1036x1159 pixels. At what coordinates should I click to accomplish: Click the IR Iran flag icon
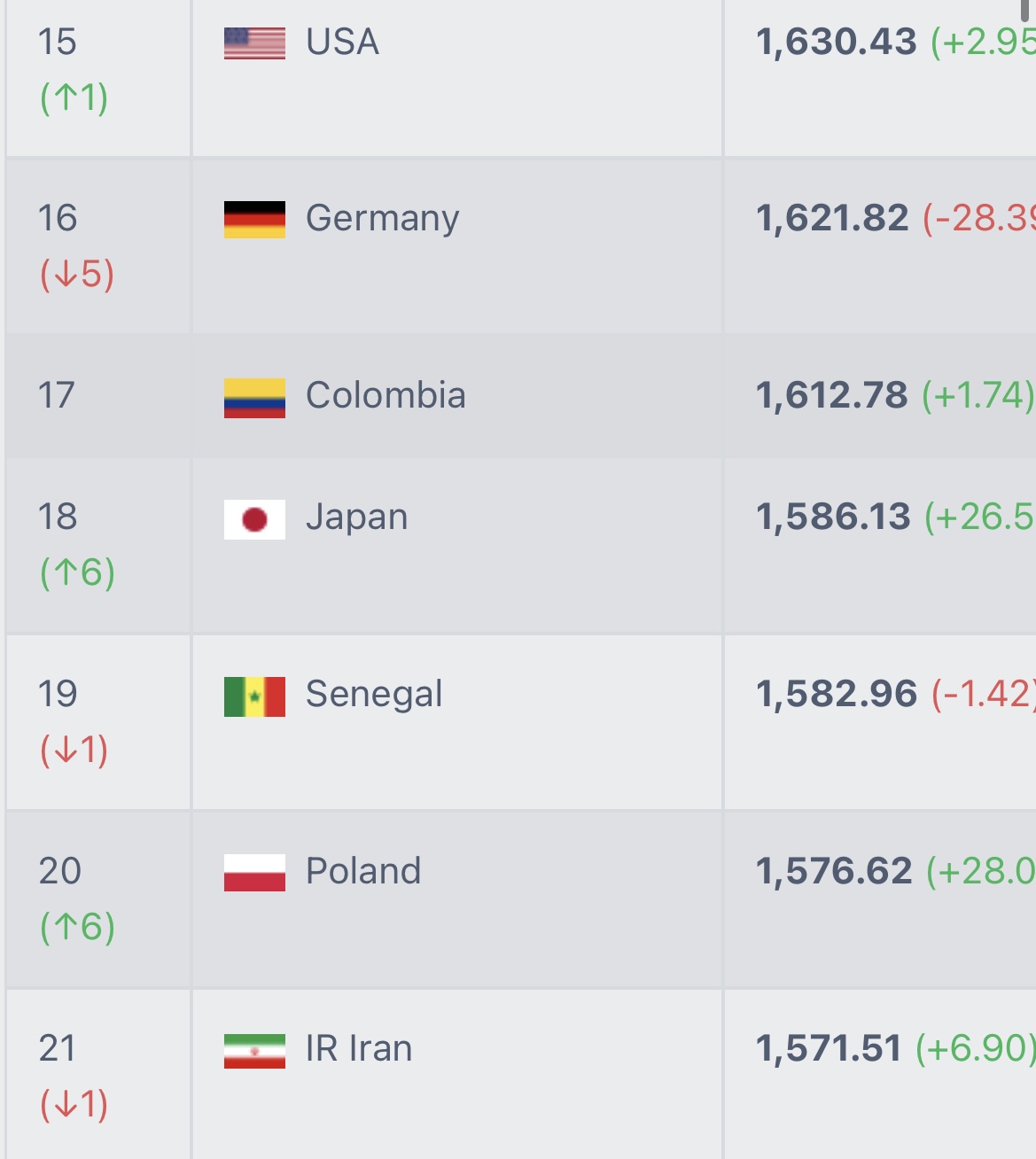tap(254, 1051)
